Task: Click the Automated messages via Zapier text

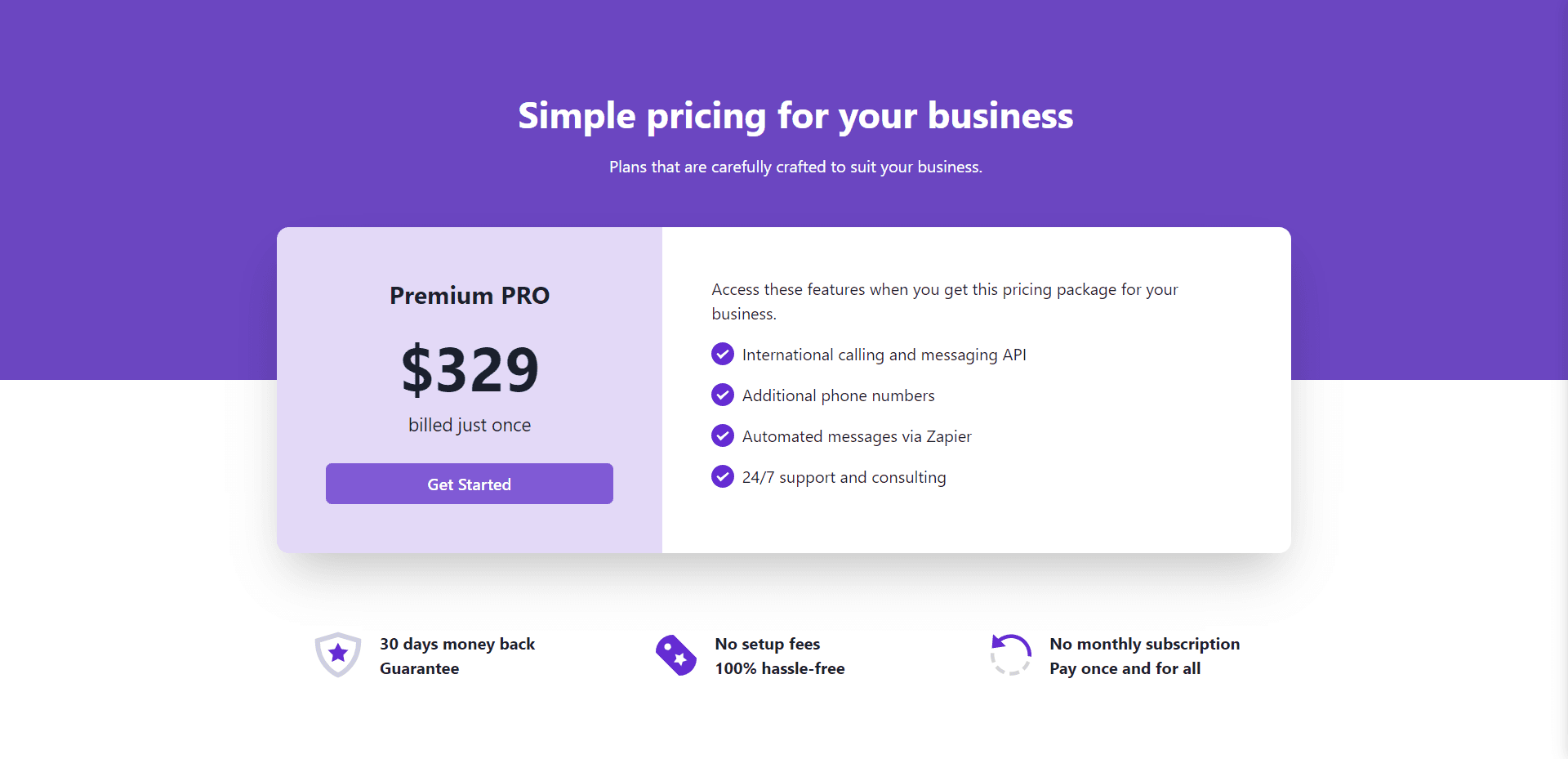Action: (x=857, y=436)
